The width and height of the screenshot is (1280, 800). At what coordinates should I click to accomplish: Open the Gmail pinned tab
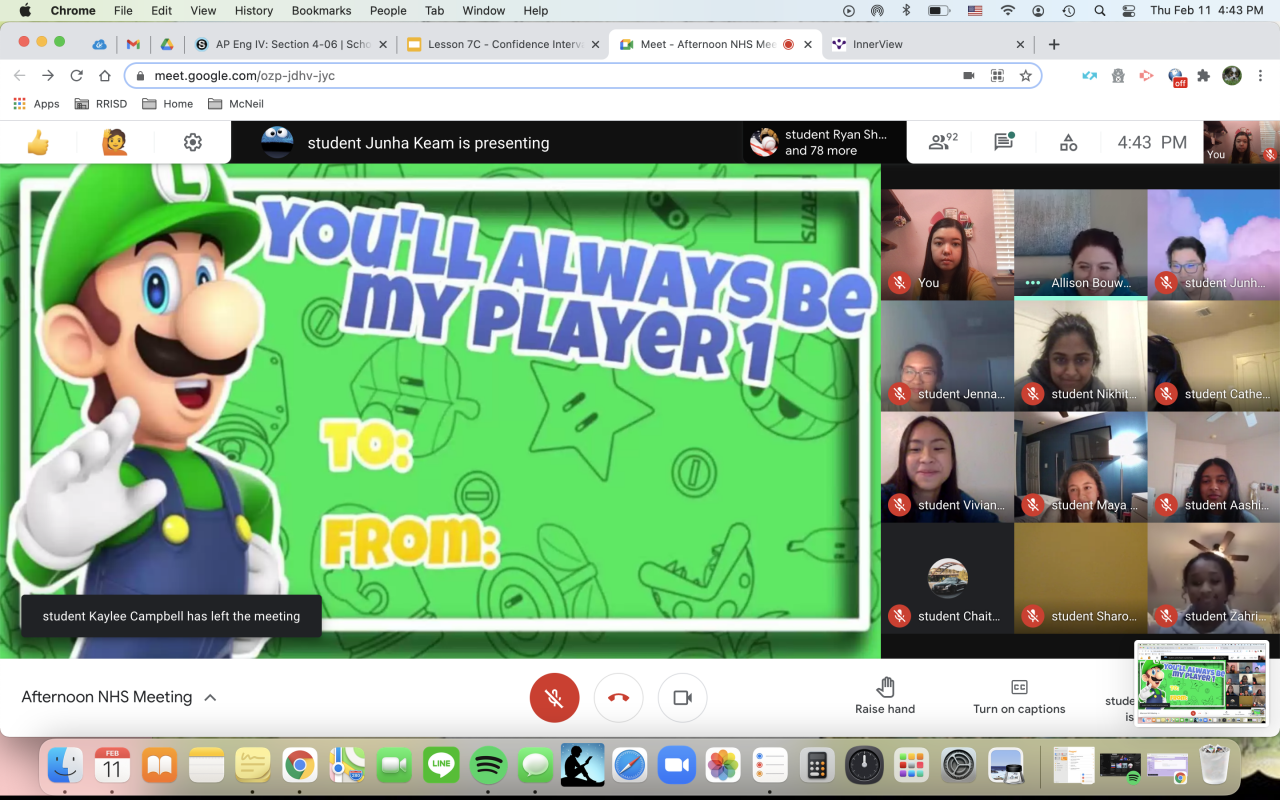[133, 44]
